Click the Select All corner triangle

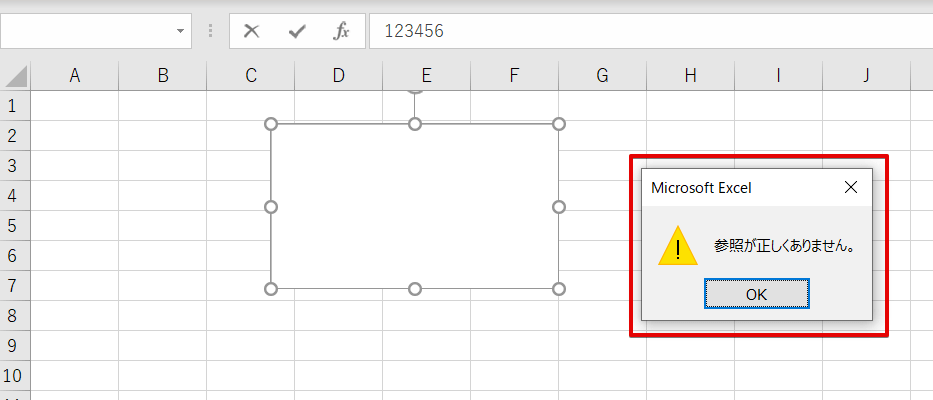pos(15,76)
